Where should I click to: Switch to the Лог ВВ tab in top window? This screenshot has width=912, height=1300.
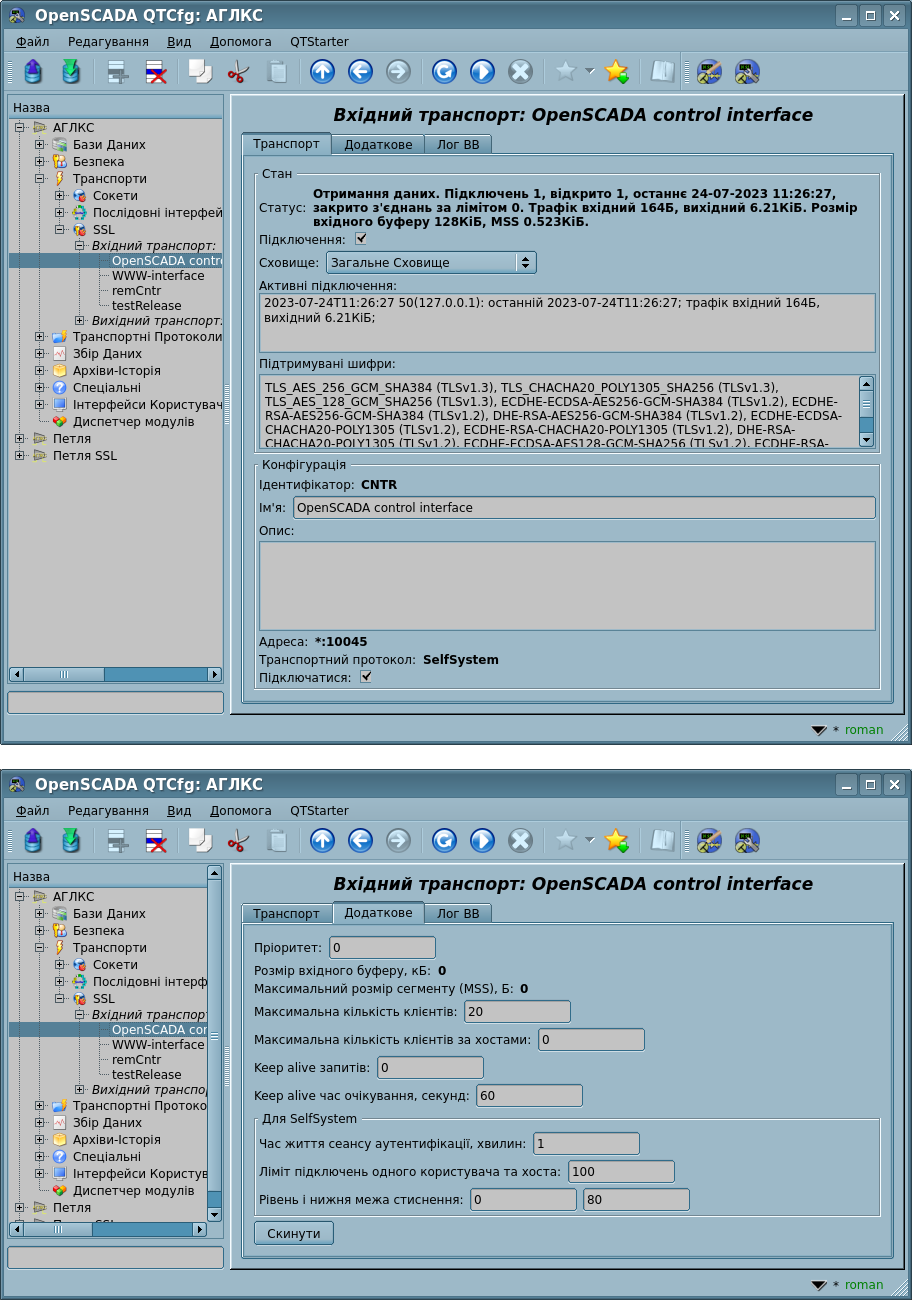click(x=458, y=144)
